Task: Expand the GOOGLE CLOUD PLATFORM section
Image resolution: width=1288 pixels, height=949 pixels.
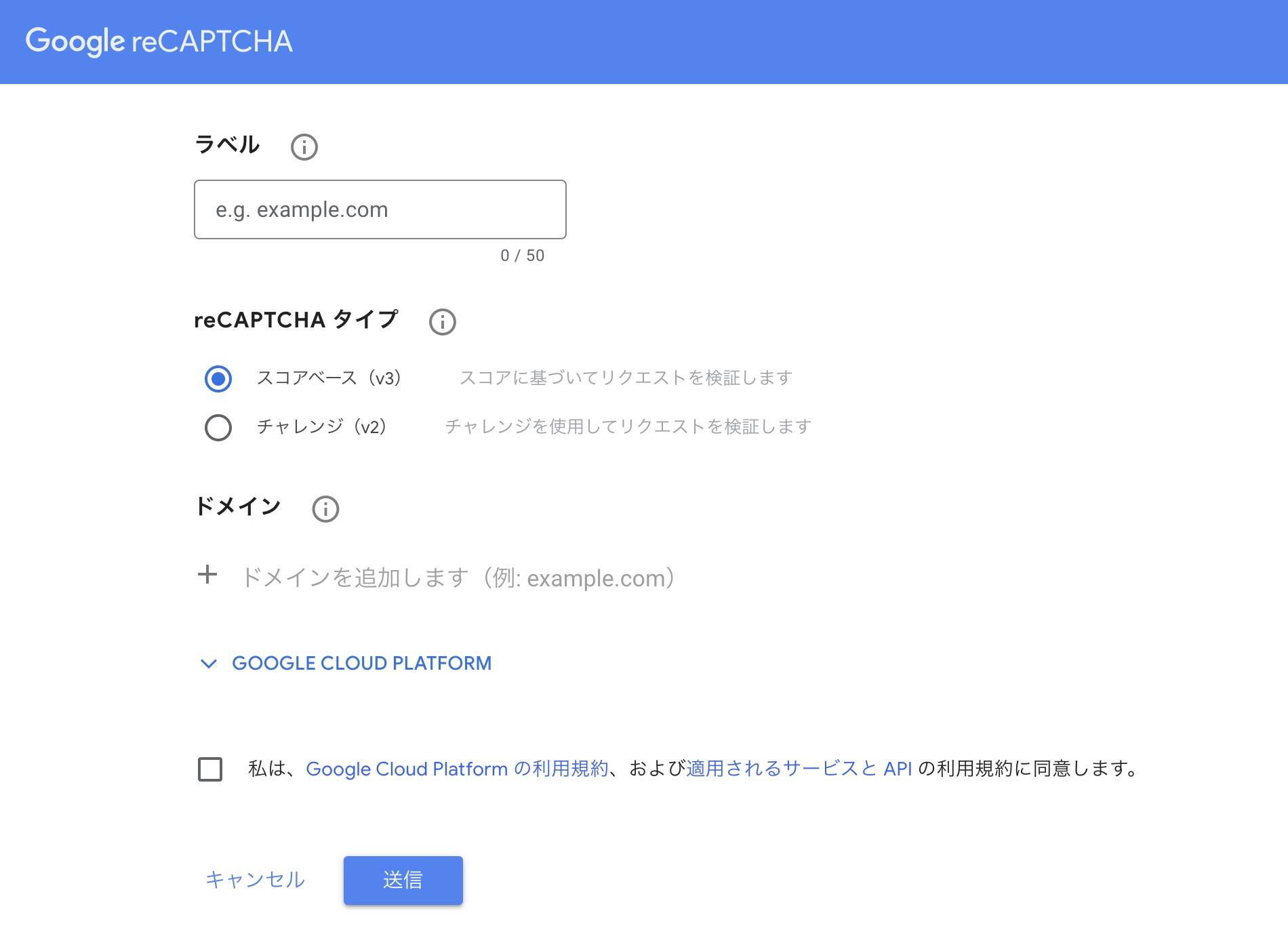Action: (x=361, y=663)
